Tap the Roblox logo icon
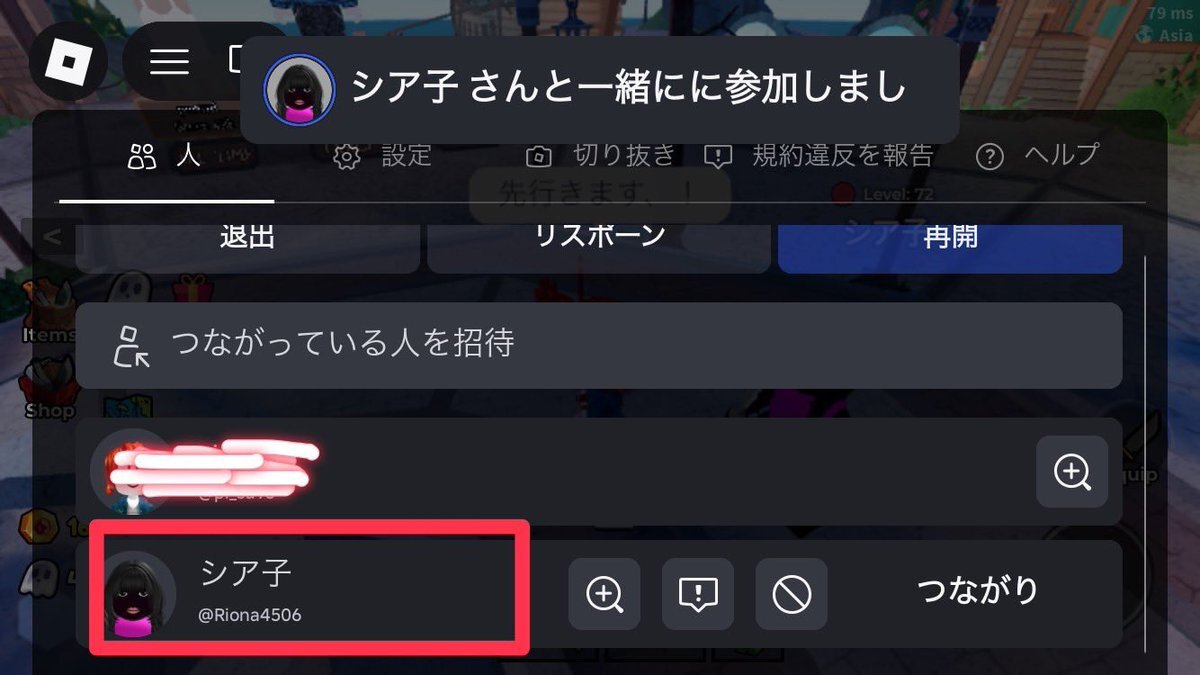The height and width of the screenshot is (675, 1200). click(68, 61)
